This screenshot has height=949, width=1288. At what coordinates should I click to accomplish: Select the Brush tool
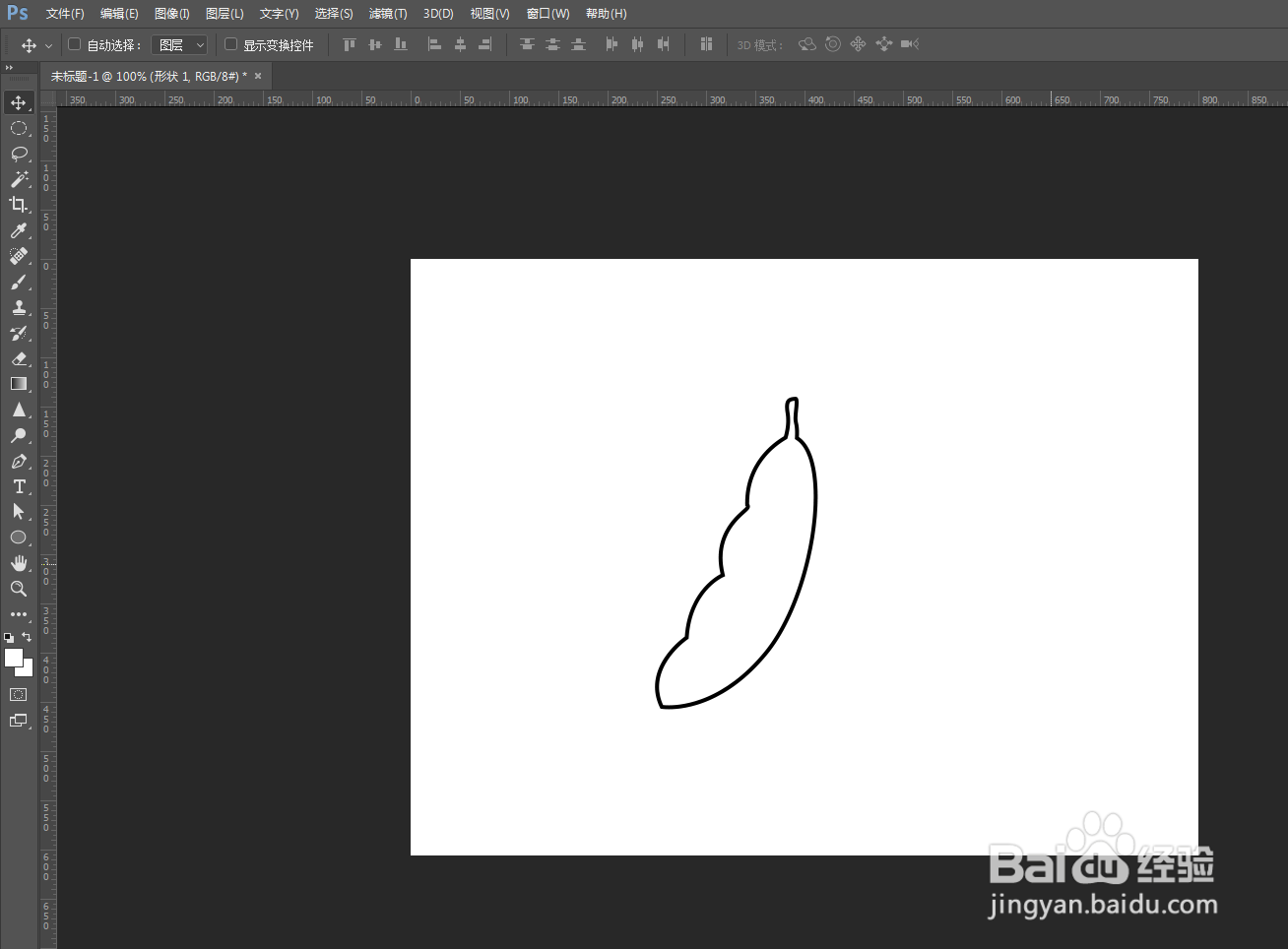tap(19, 282)
